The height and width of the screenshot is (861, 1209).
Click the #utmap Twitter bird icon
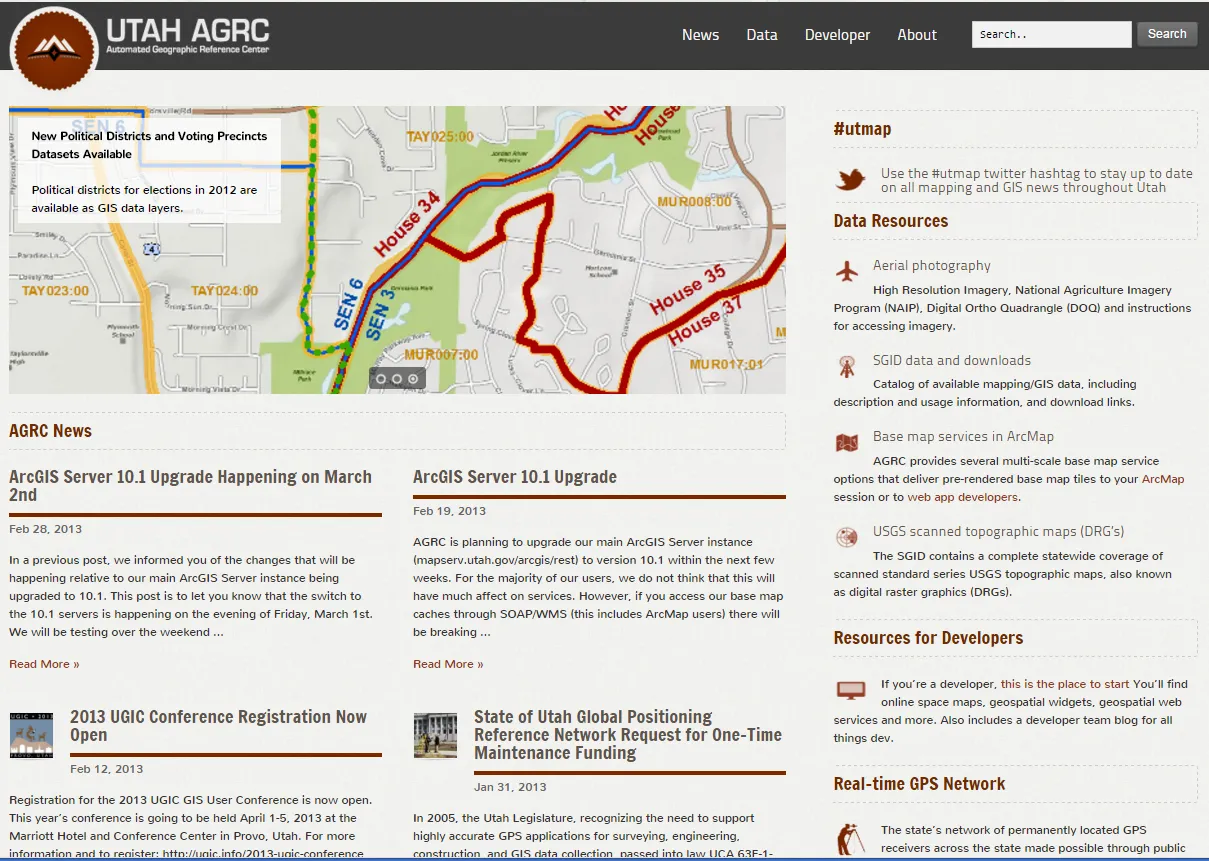(x=851, y=179)
